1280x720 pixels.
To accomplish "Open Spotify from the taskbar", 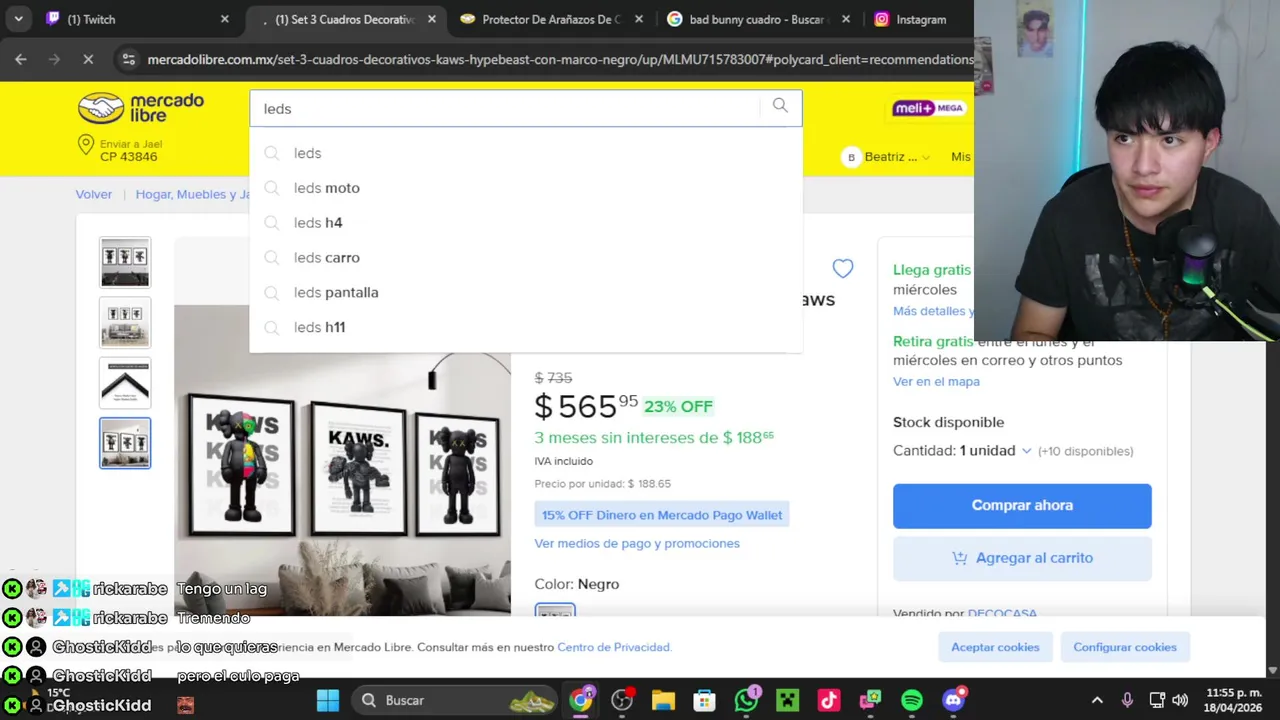I will tap(912, 700).
